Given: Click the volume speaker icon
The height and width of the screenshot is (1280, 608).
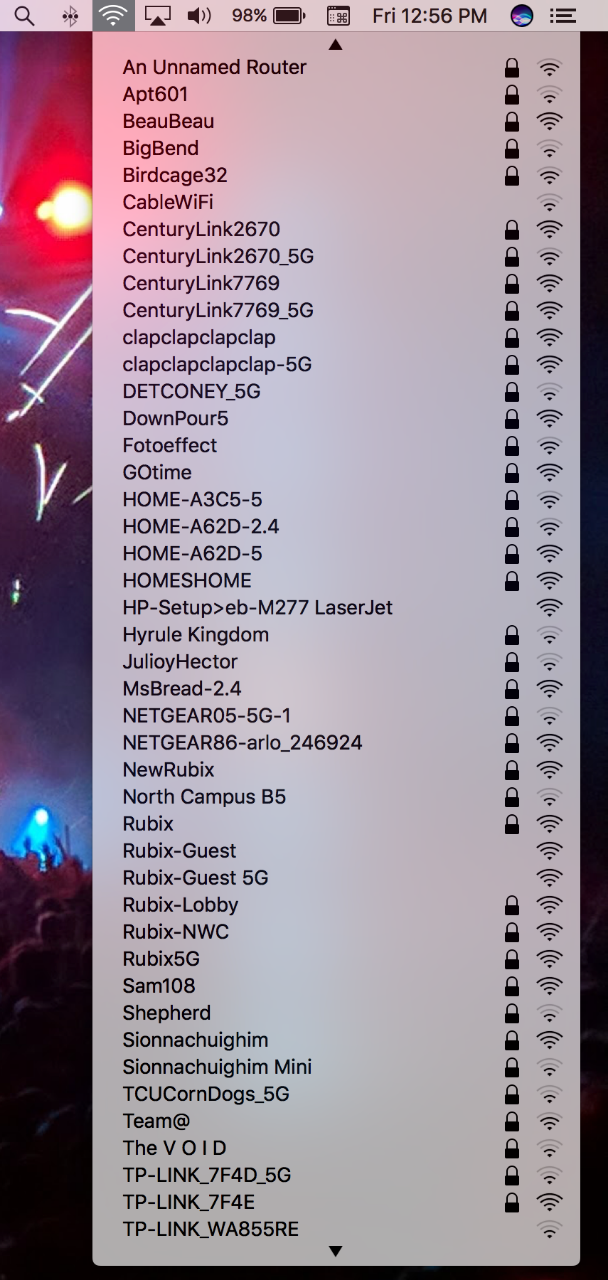Looking at the screenshot, I should coord(200,16).
